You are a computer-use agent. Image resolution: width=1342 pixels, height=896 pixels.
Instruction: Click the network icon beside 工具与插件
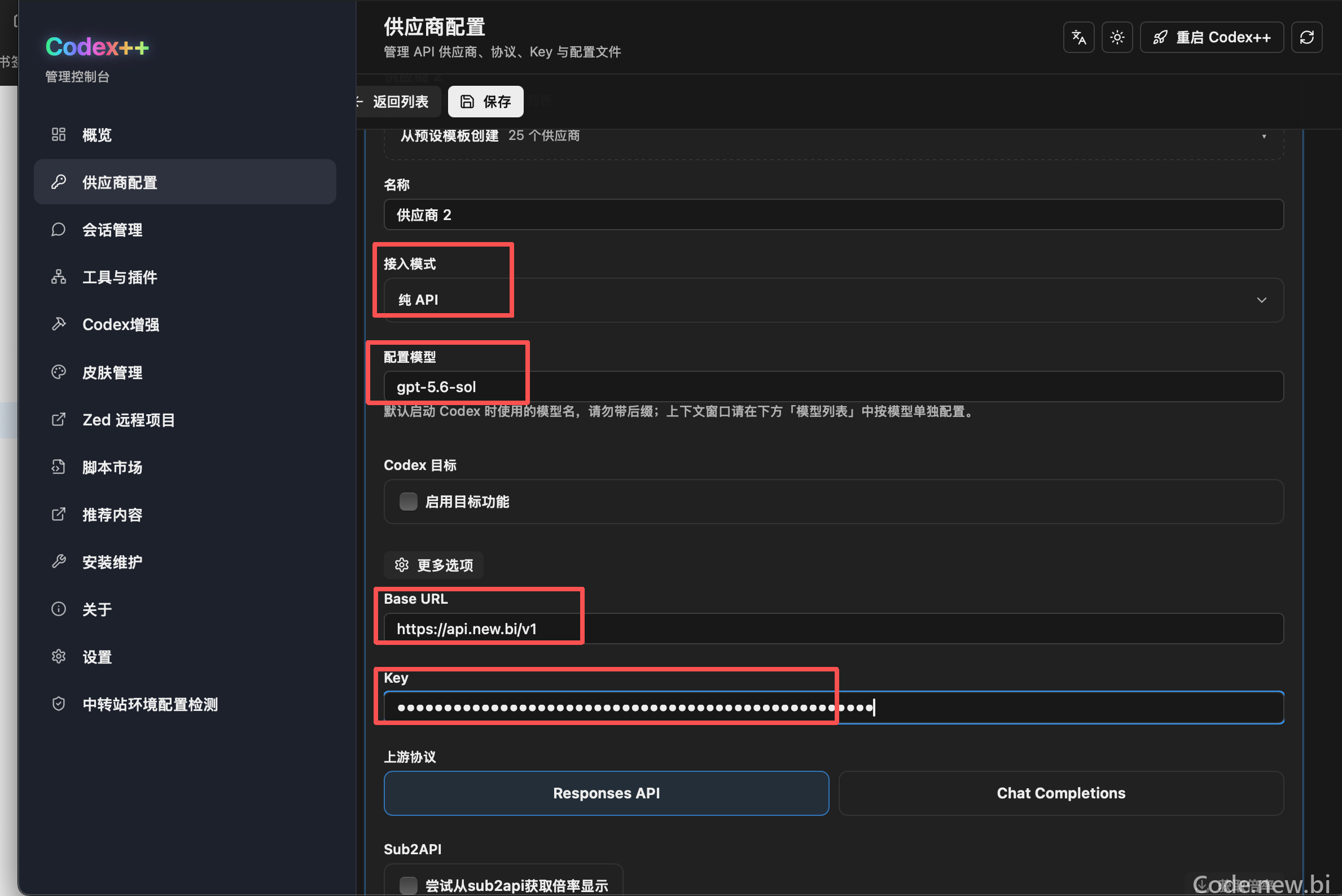coord(58,276)
